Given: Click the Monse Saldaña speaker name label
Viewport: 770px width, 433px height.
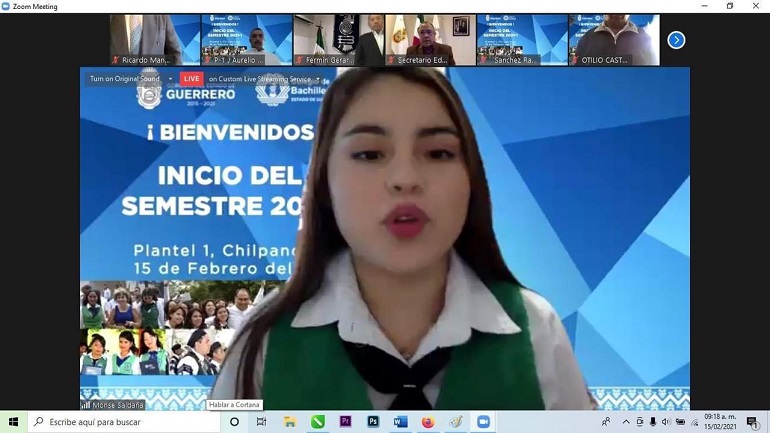Looking at the screenshot, I should click(x=118, y=405).
